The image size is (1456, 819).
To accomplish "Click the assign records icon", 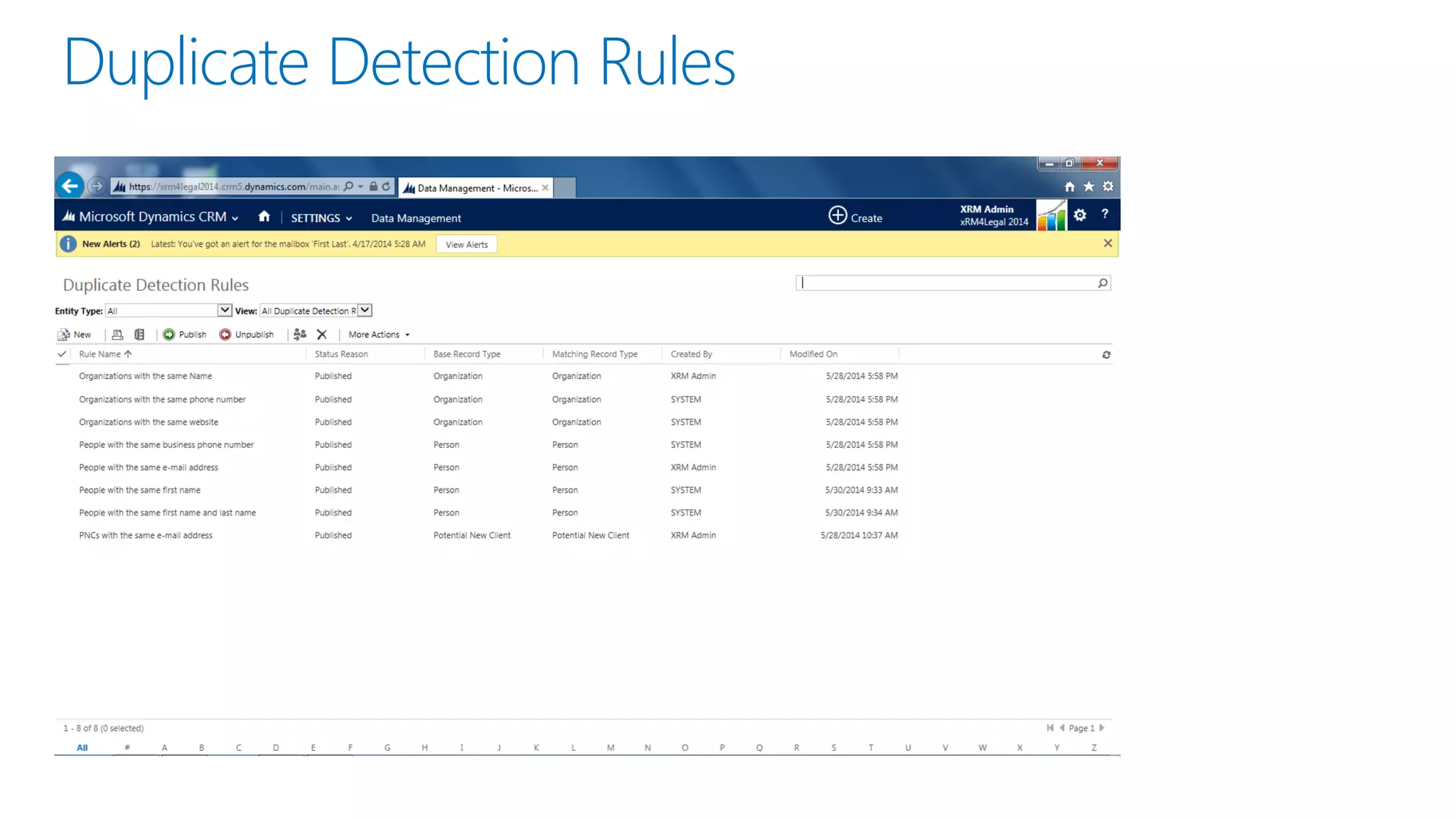I will click(300, 335).
